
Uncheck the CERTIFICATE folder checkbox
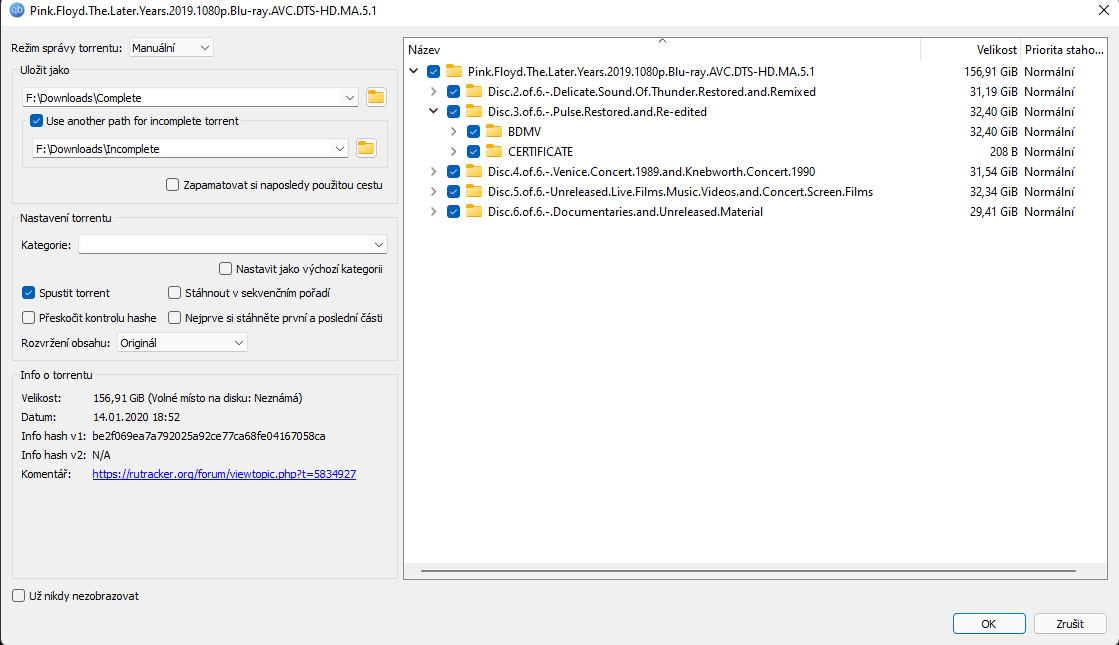[x=473, y=151]
